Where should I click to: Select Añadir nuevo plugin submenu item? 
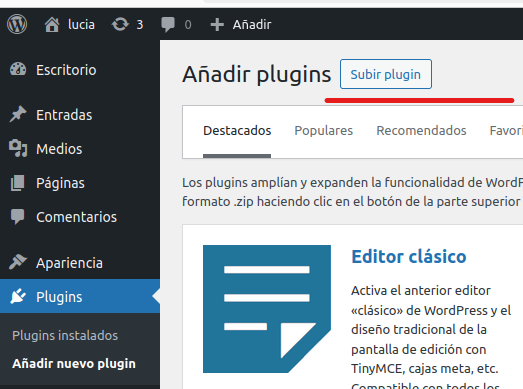[x=74, y=364]
